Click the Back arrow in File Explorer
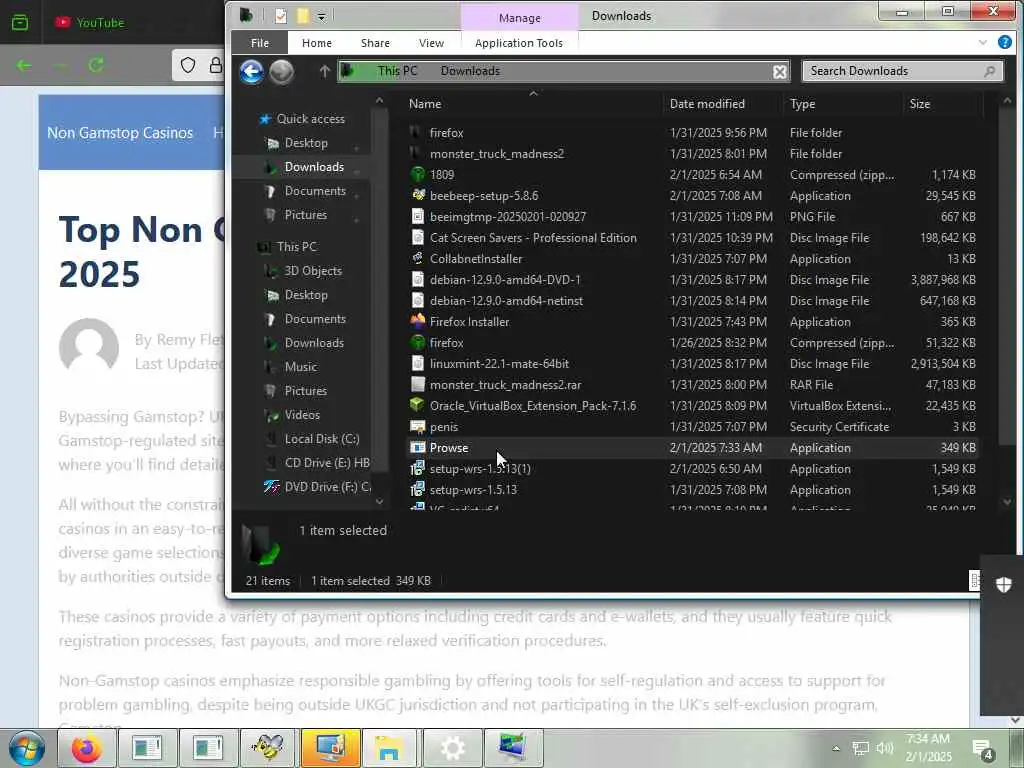Image resolution: width=1024 pixels, height=768 pixels. [x=251, y=71]
